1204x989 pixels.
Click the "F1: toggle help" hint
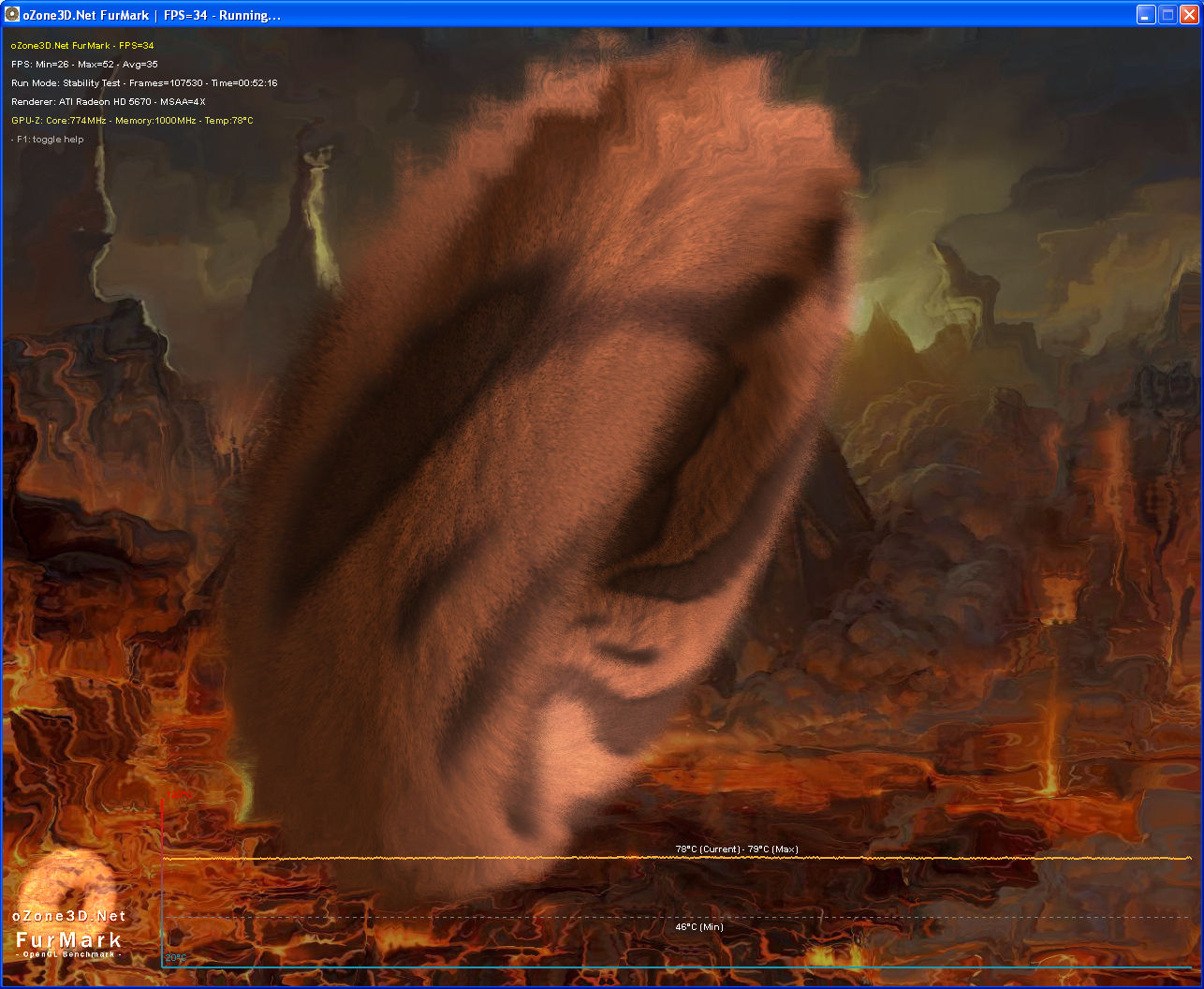point(48,140)
